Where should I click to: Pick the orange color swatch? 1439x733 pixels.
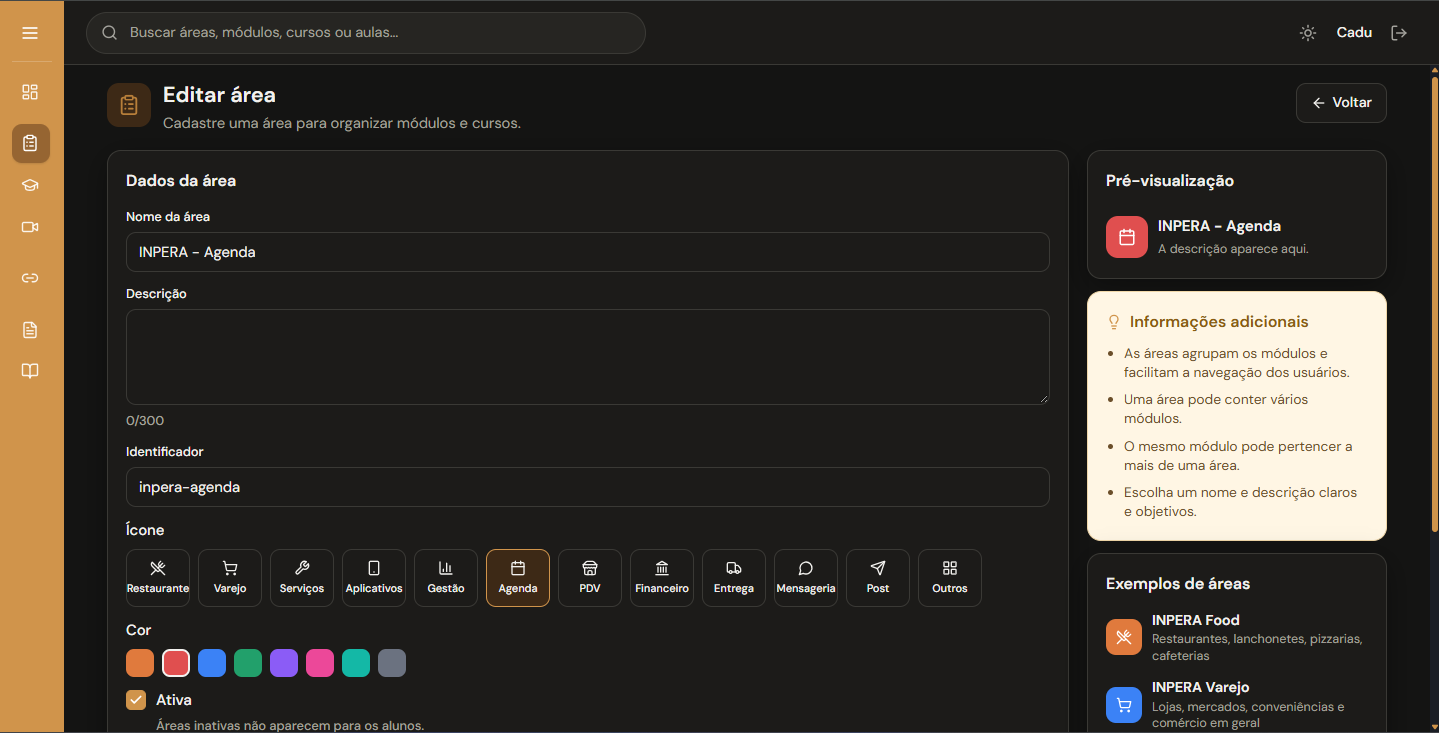pyautogui.click(x=140, y=663)
